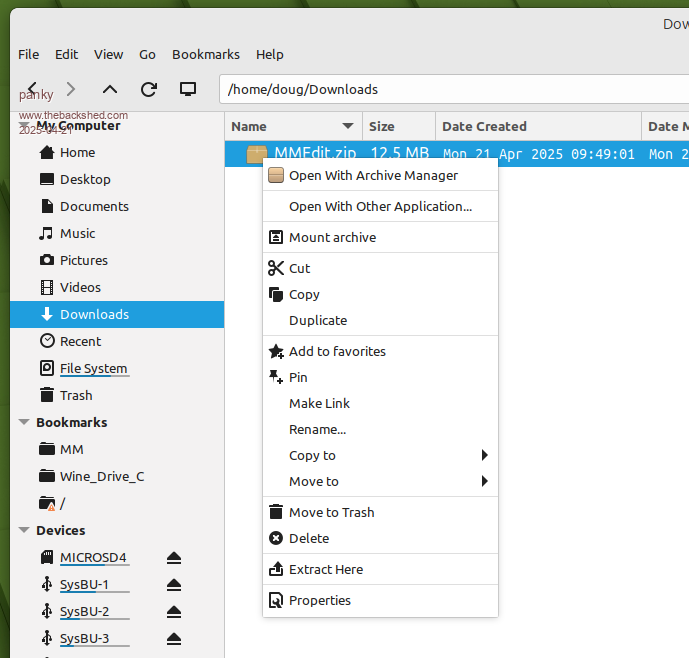
Task: Click Properties in the context menu
Action: pos(320,600)
